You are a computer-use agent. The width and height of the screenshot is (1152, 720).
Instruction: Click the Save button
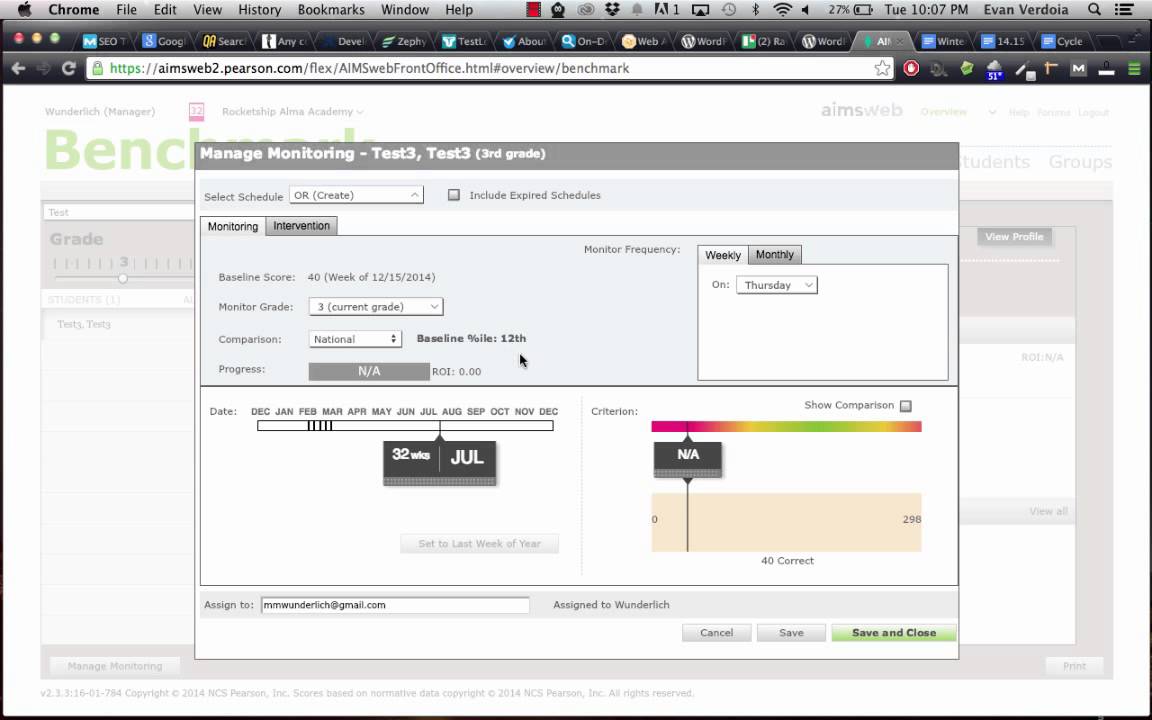(x=791, y=633)
